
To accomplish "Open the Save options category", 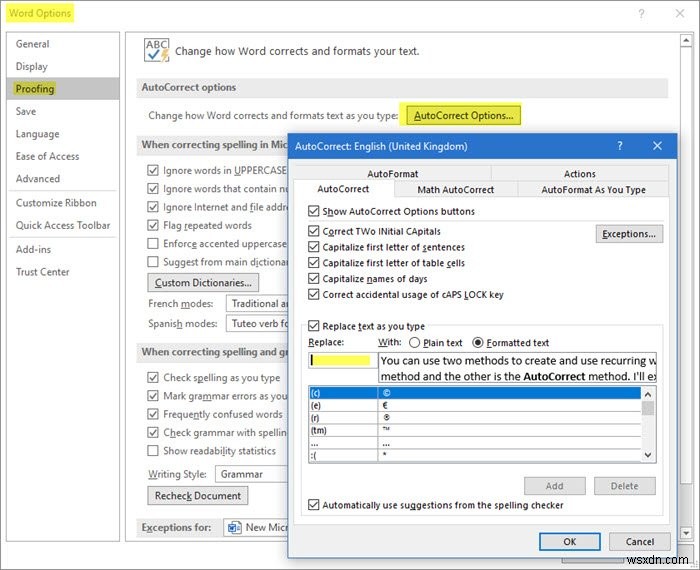I will (x=63, y=111).
